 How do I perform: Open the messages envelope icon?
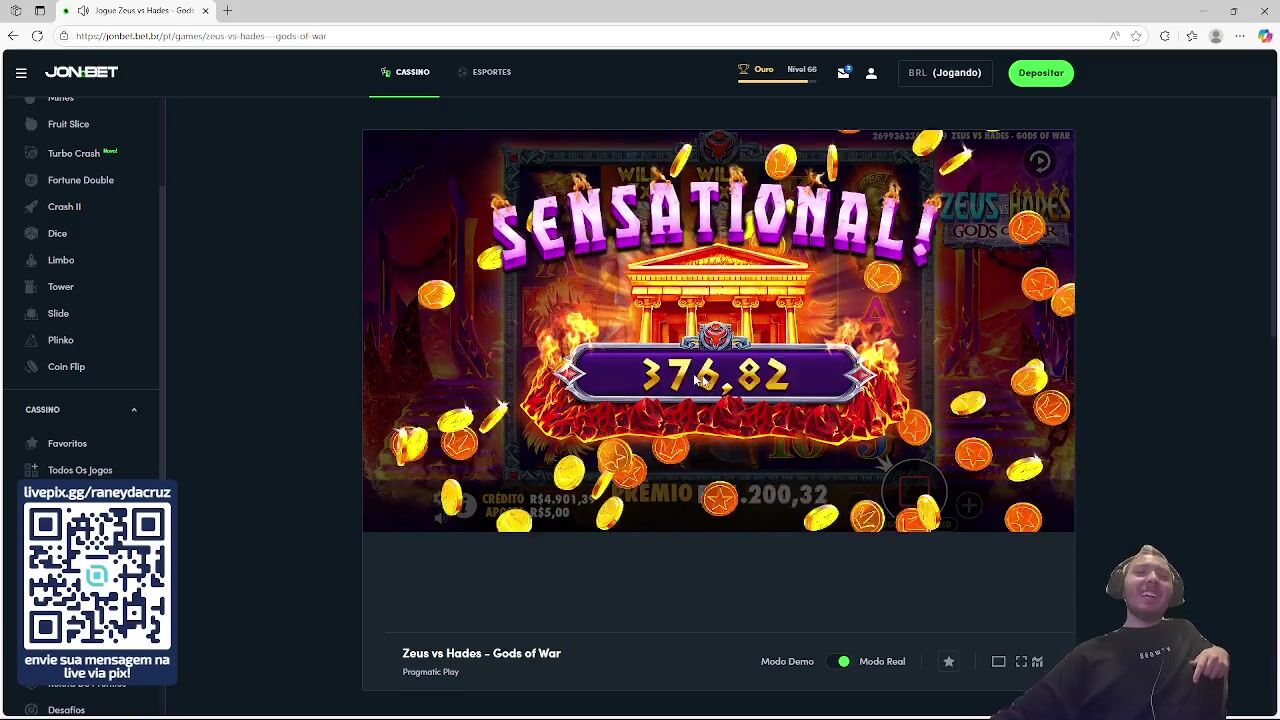pyautogui.click(x=843, y=72)
